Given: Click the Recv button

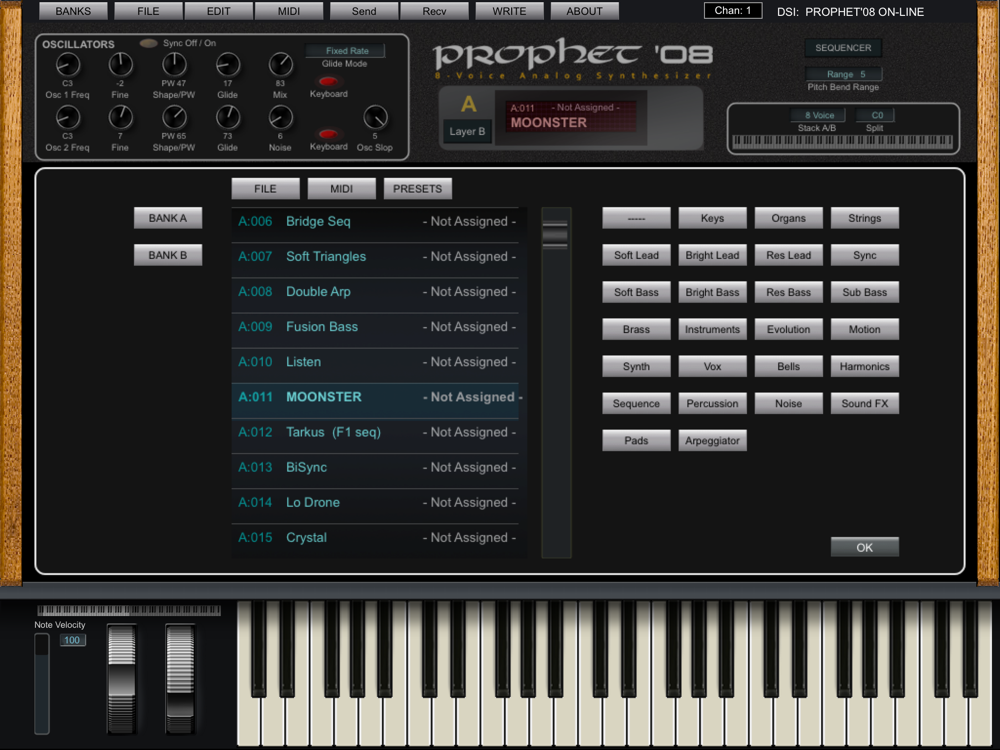Looking at the screenshot, I should (x=434, y=11).
